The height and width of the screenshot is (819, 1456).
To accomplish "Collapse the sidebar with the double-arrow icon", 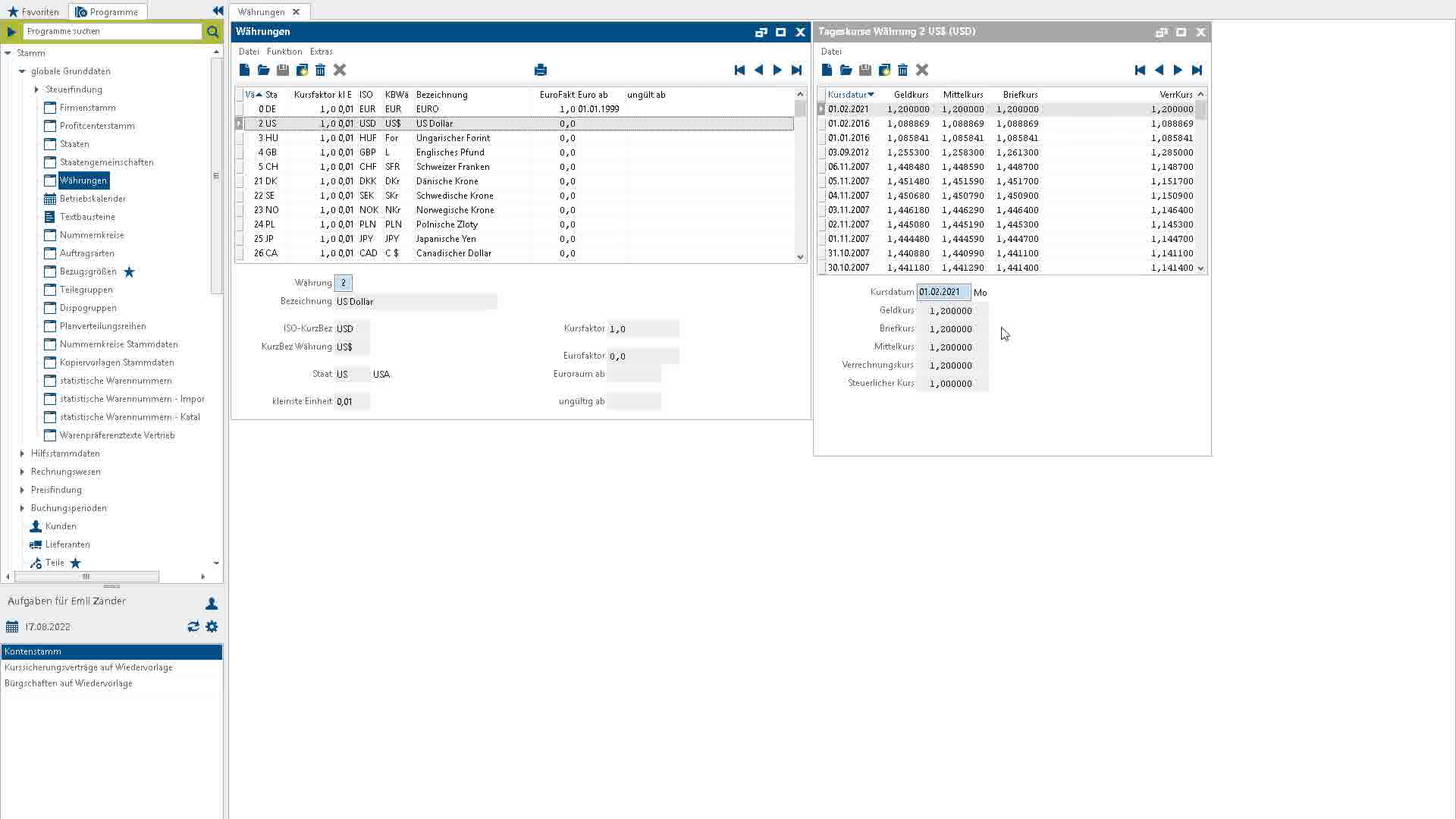I will click(218, 11).
